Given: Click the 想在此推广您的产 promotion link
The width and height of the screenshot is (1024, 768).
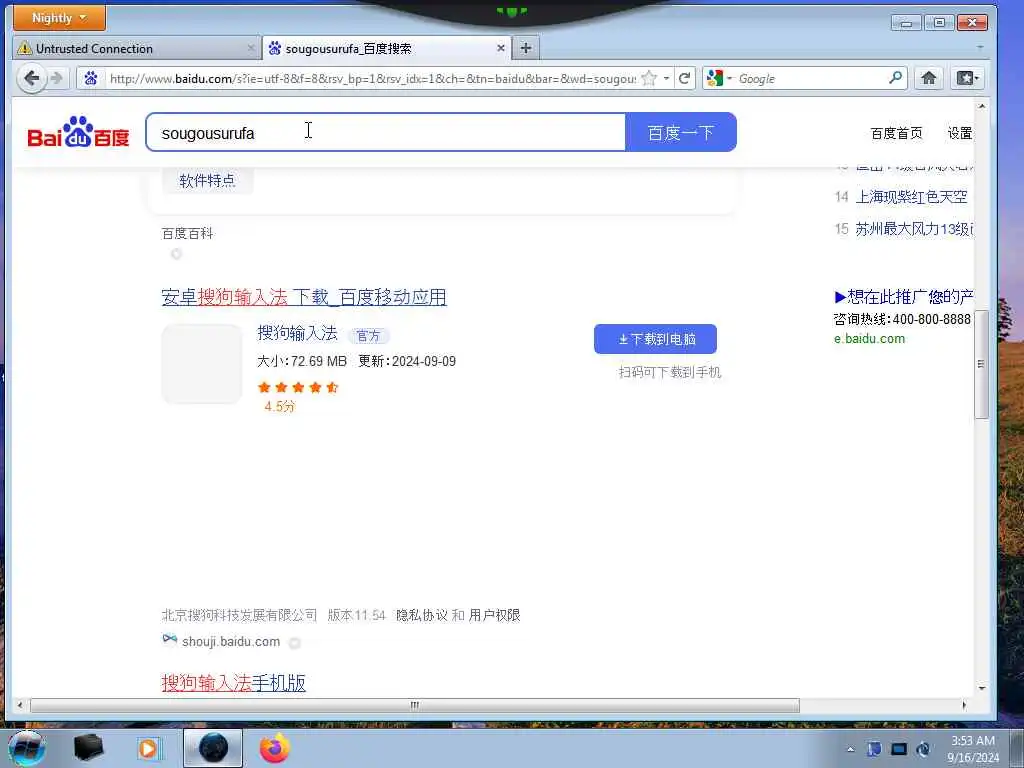Looking at the screenshot, I should point(903,297).
